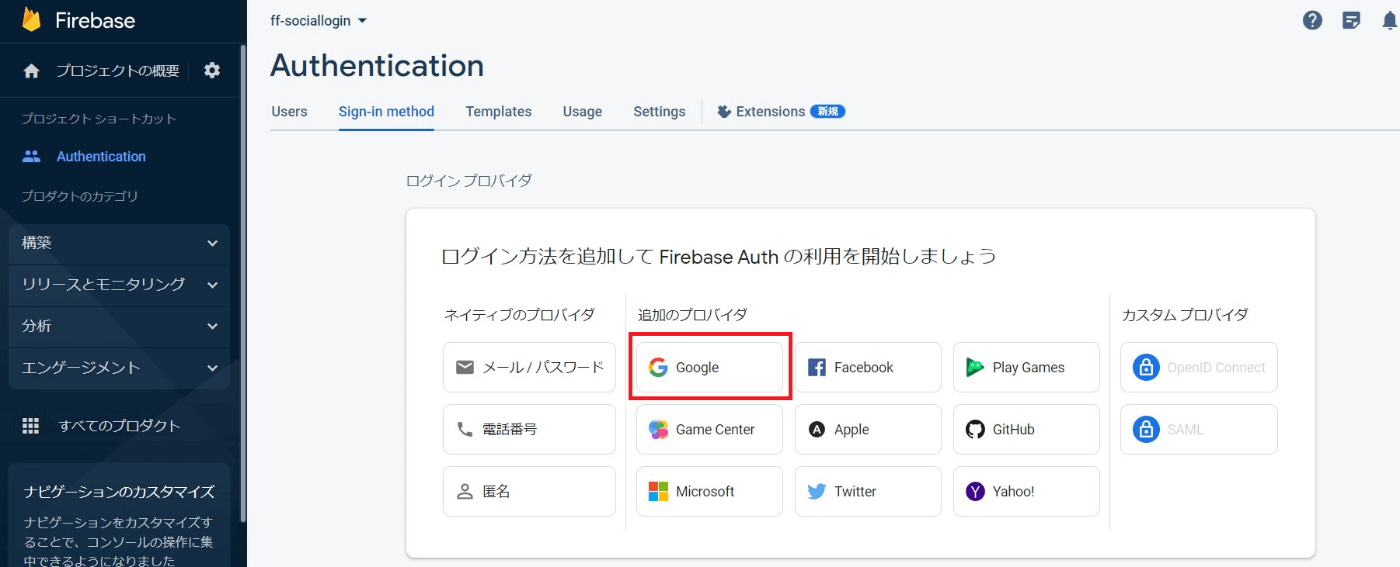Choose the メール / パスワード provider button
Viewport: 1400px width, 567px height.
click(529, 367)
